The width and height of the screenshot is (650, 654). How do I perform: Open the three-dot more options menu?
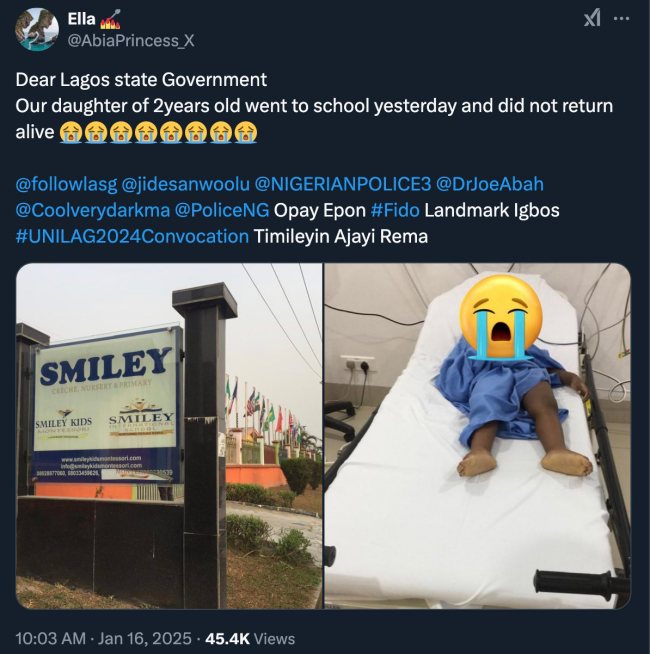620,20
